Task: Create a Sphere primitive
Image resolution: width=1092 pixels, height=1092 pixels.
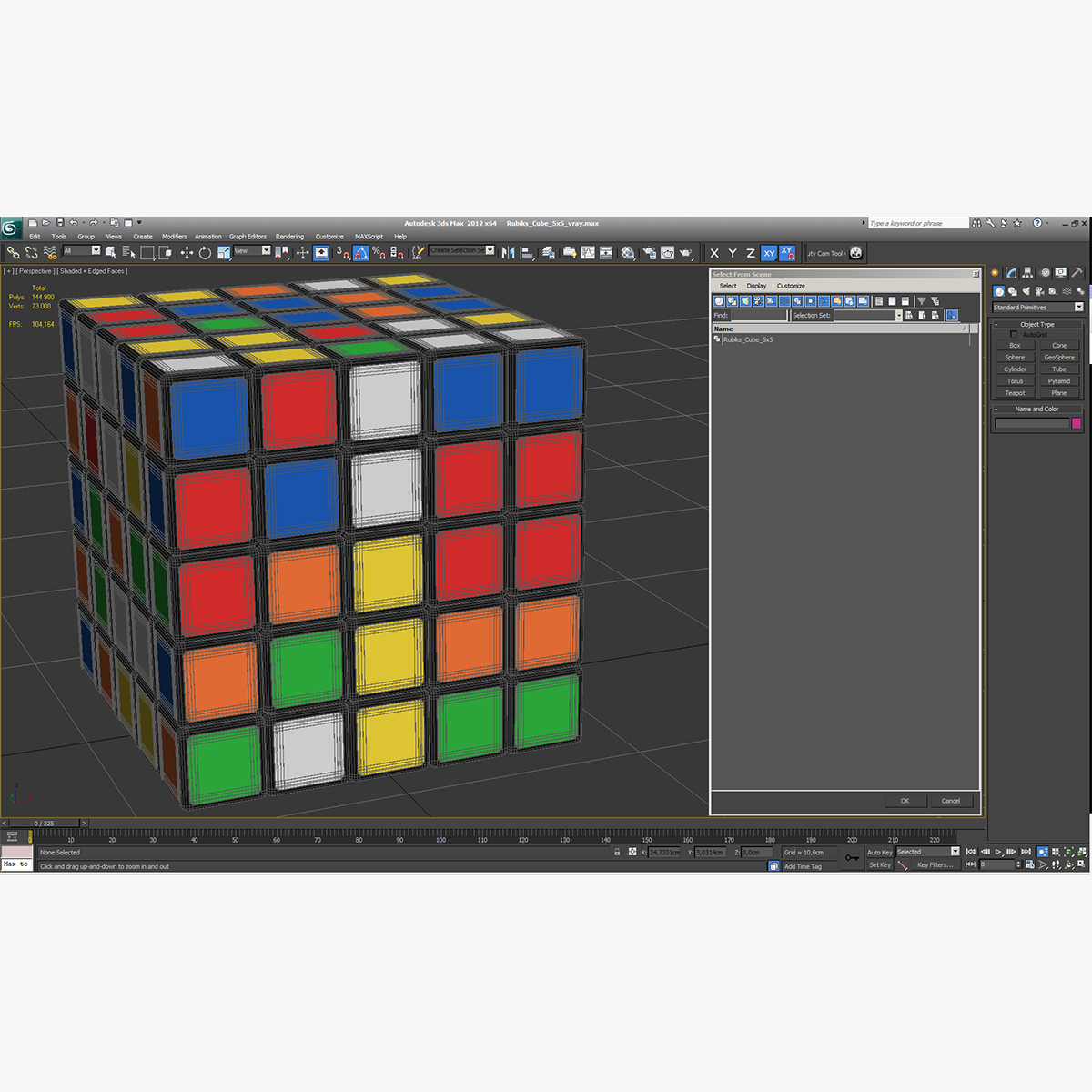Action: [1015, 358]
